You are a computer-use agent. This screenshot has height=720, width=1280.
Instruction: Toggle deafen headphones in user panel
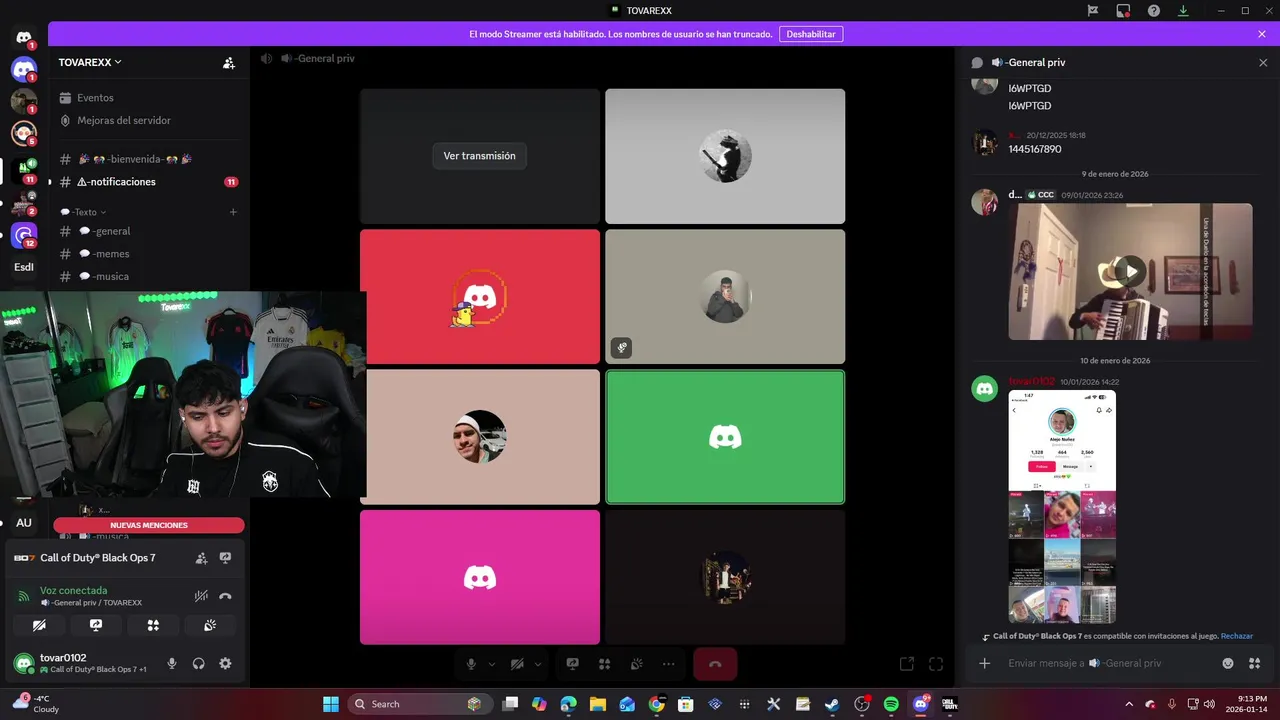(198, 663)
